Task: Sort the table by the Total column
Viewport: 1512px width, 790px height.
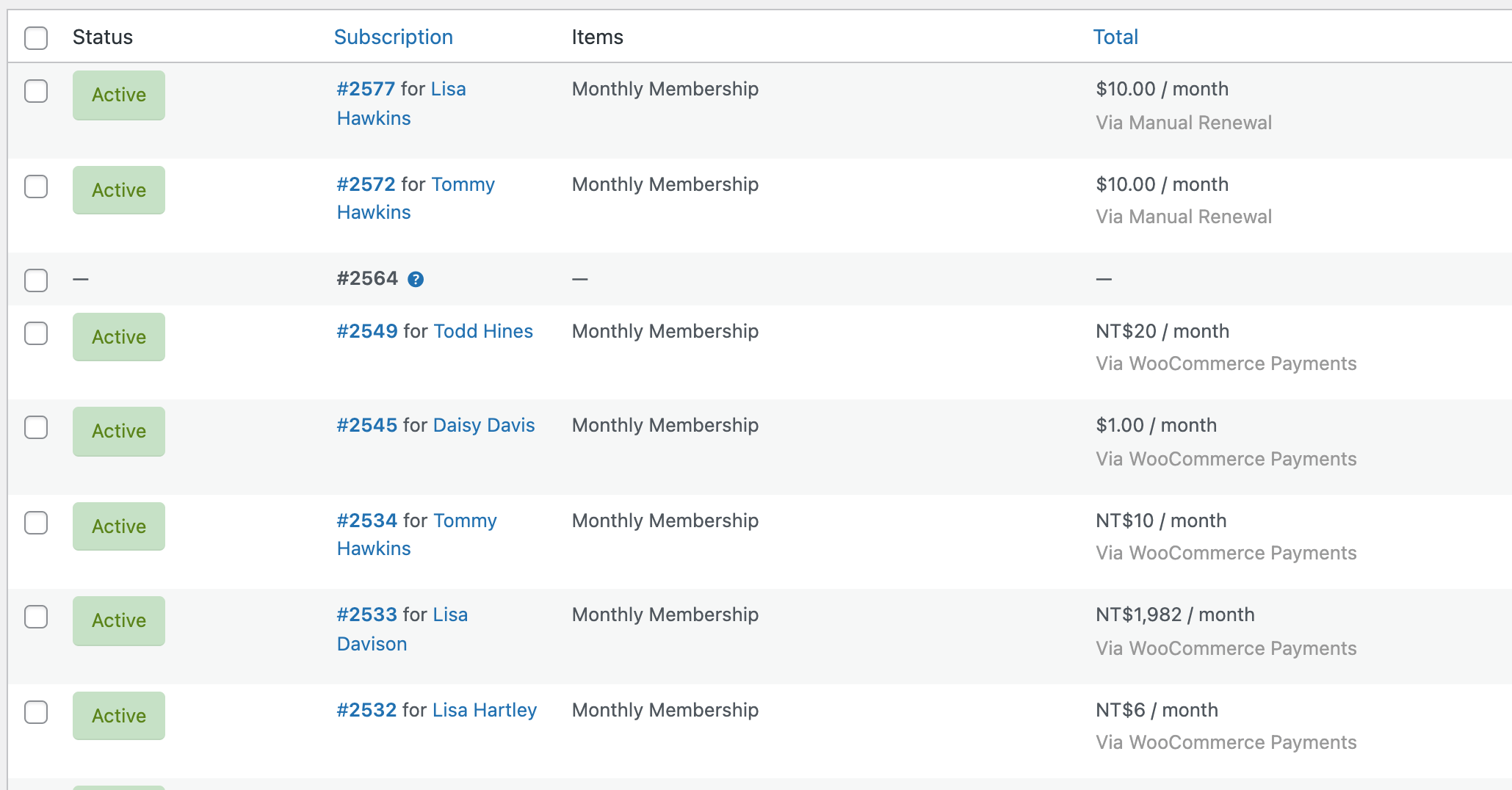Action: coord(1115,37)
